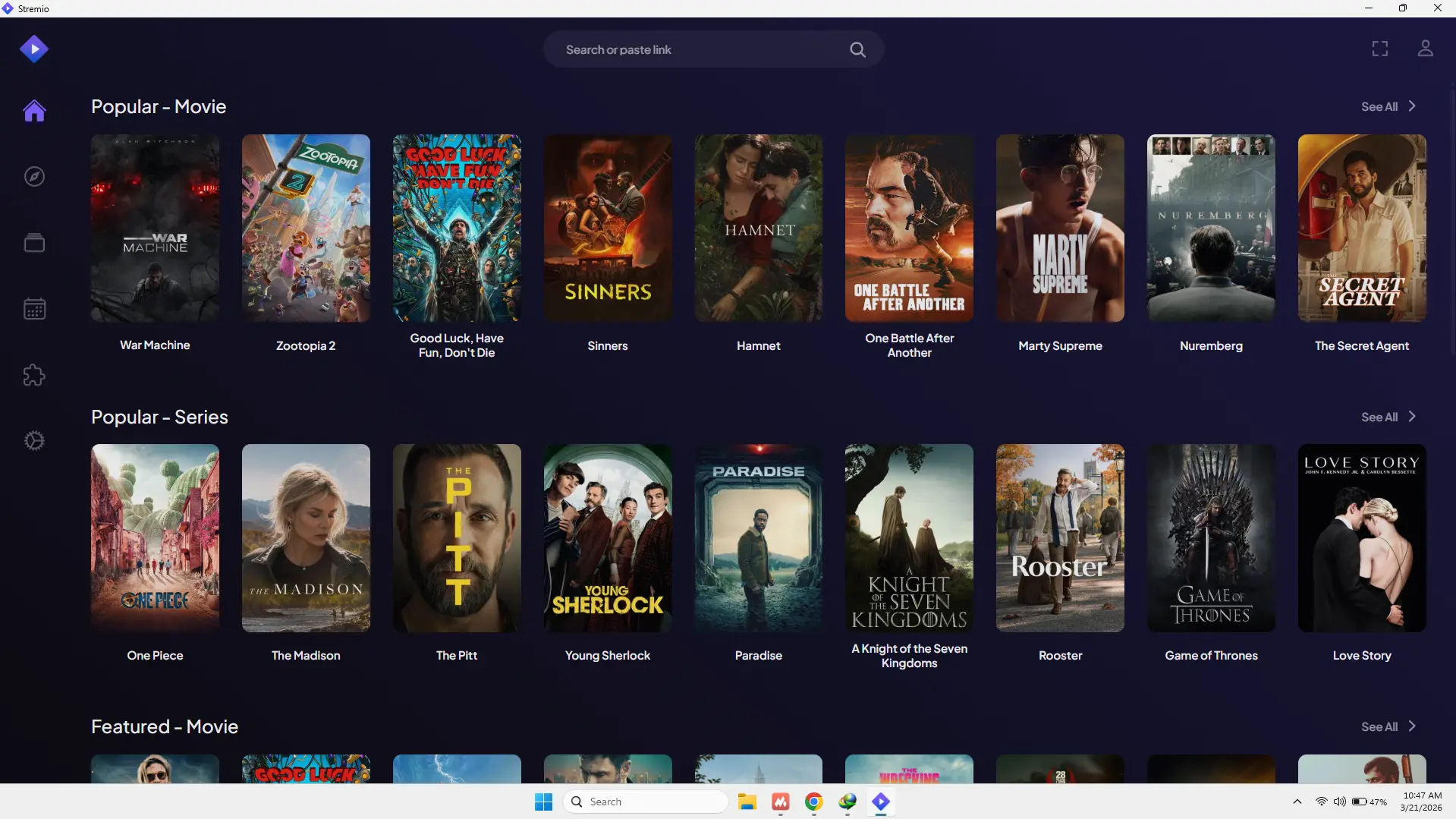Open The Madison series poster

point(306,538)
